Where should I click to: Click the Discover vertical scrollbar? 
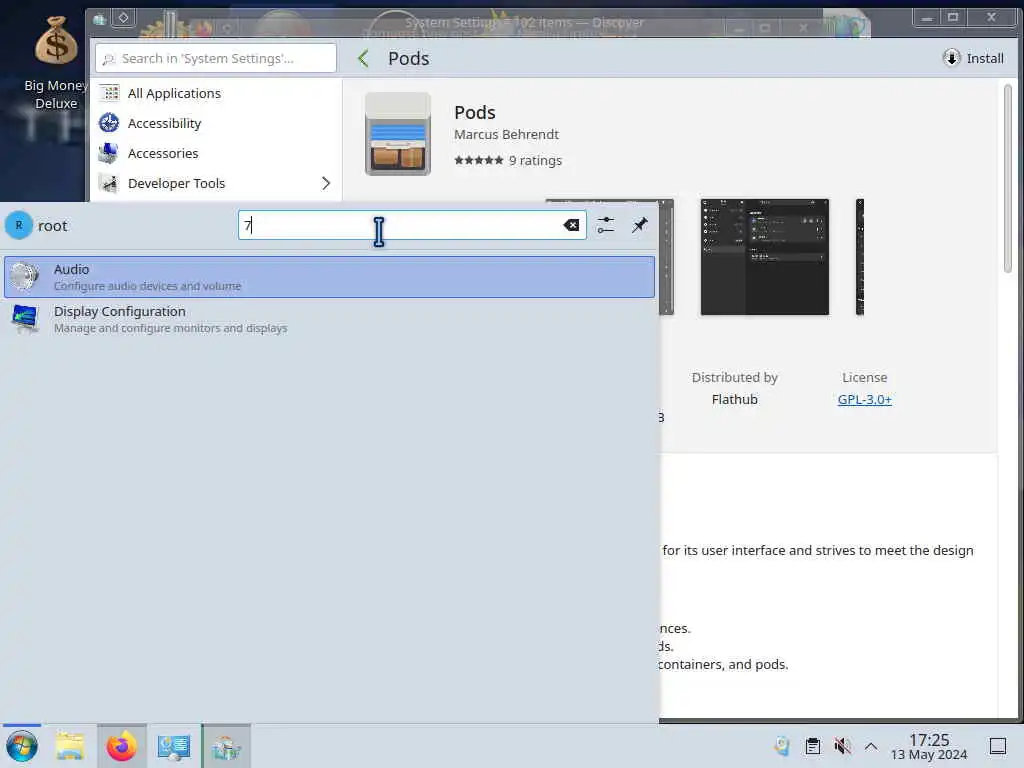point(1008,178)
